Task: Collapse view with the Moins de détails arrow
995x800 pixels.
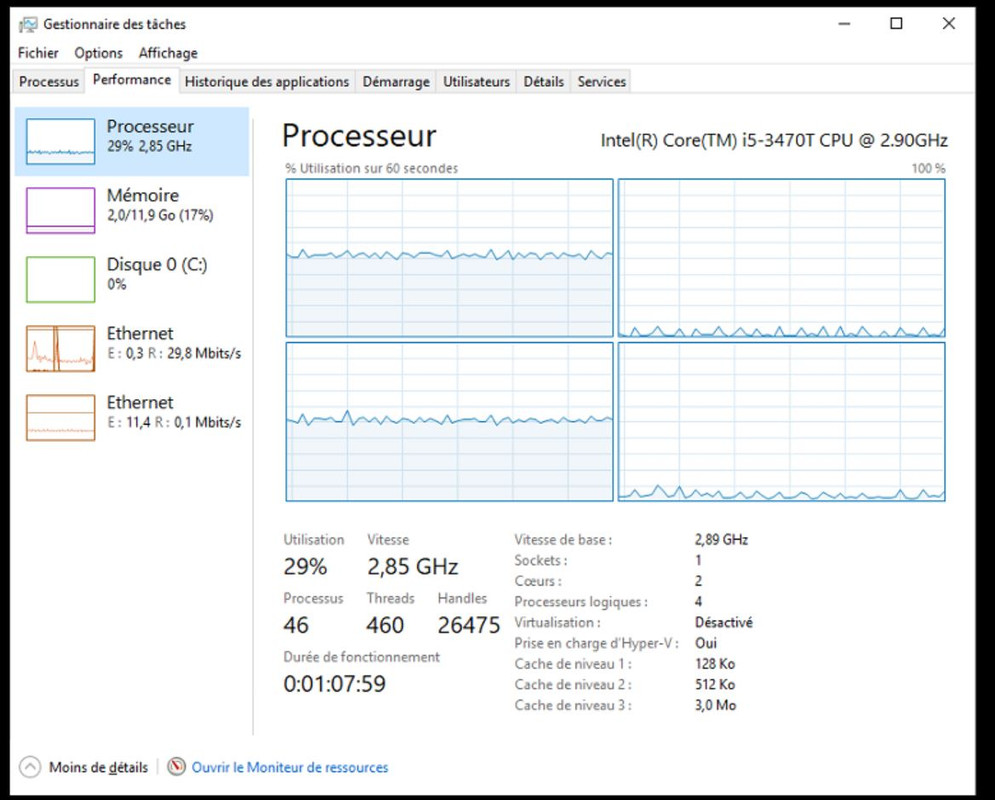Action: tap(30, 767)
